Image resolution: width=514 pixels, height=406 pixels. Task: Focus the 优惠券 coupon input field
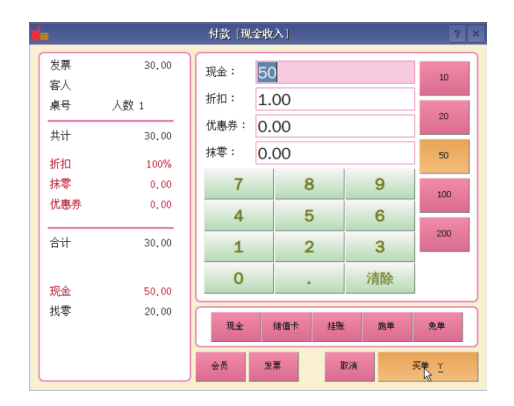pyautogui.click(x=335, y=126)
